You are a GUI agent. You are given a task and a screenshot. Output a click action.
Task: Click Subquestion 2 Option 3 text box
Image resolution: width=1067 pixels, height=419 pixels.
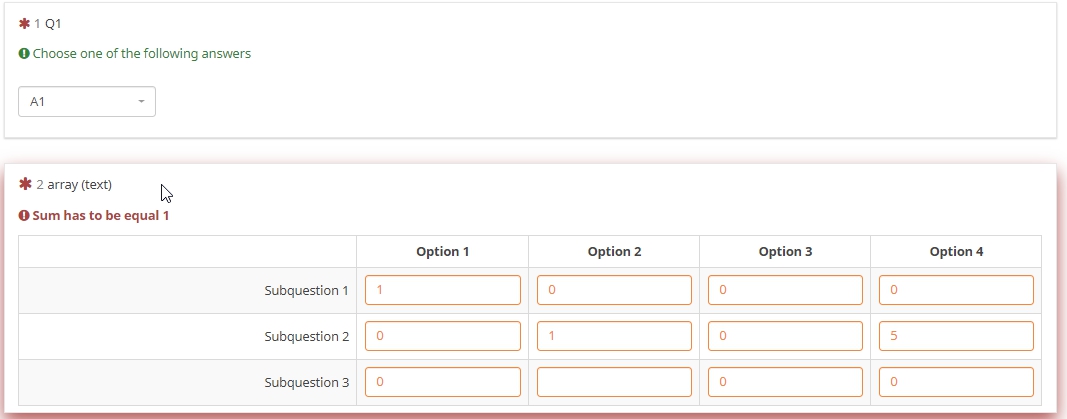[785, 336]
